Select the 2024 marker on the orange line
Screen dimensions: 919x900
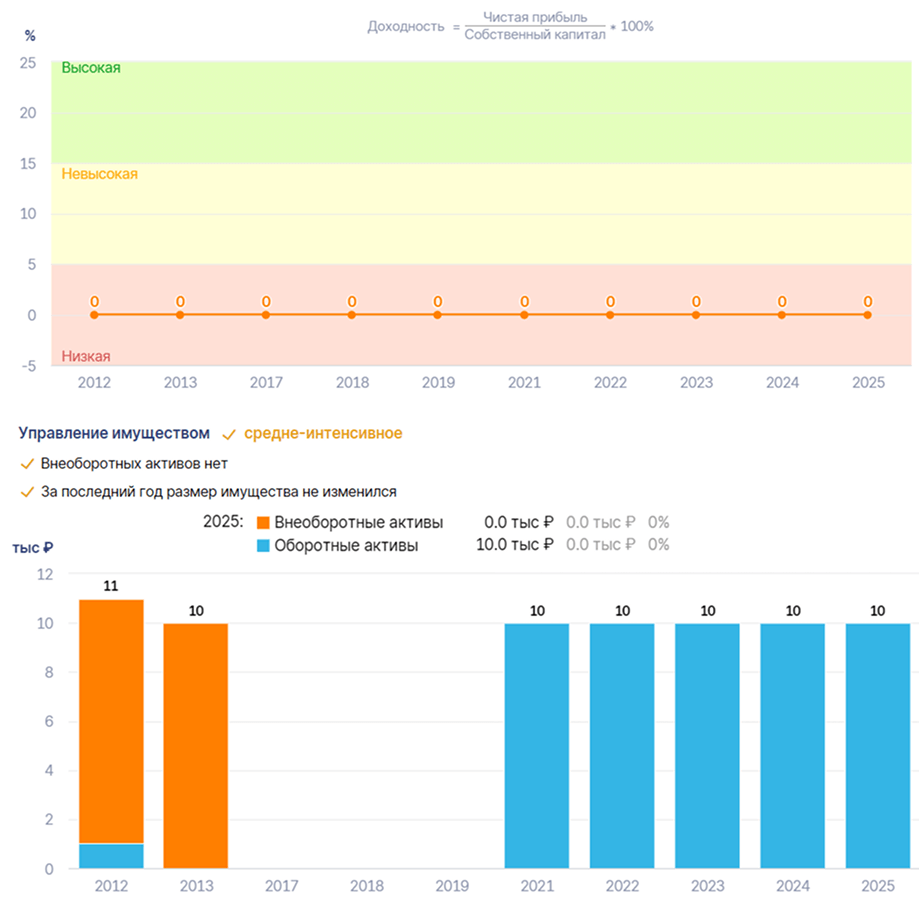[782, 315]
